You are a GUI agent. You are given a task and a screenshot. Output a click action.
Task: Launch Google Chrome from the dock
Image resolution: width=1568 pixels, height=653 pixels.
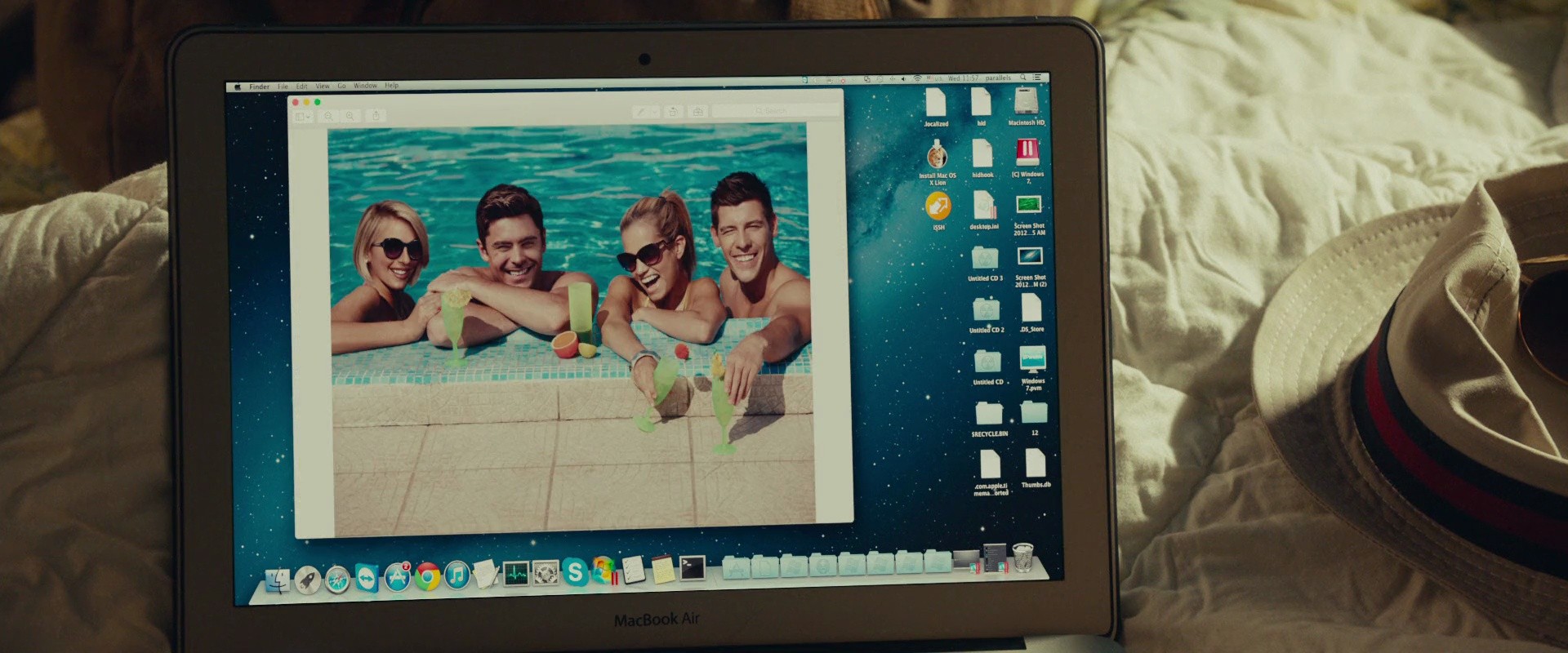coord(427,577)
